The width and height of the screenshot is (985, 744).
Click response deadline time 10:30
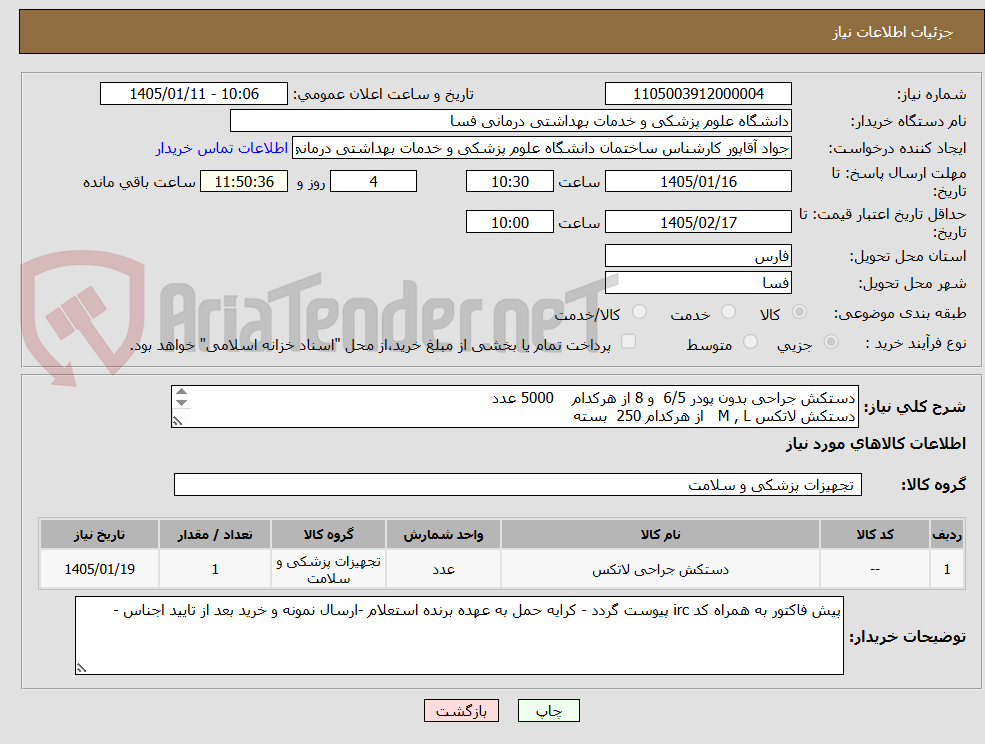[x=509, y=182]
